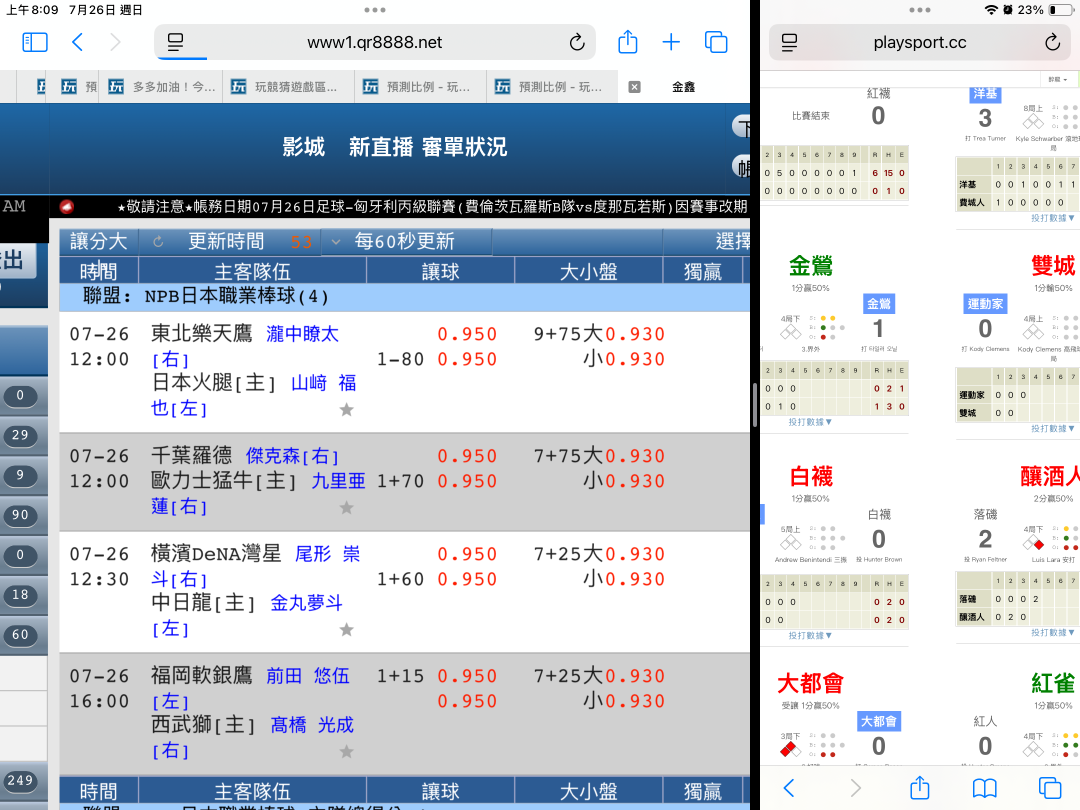Switch to the 金鑫 tab
1080x810 pixels.
click(x=683, y=87)
